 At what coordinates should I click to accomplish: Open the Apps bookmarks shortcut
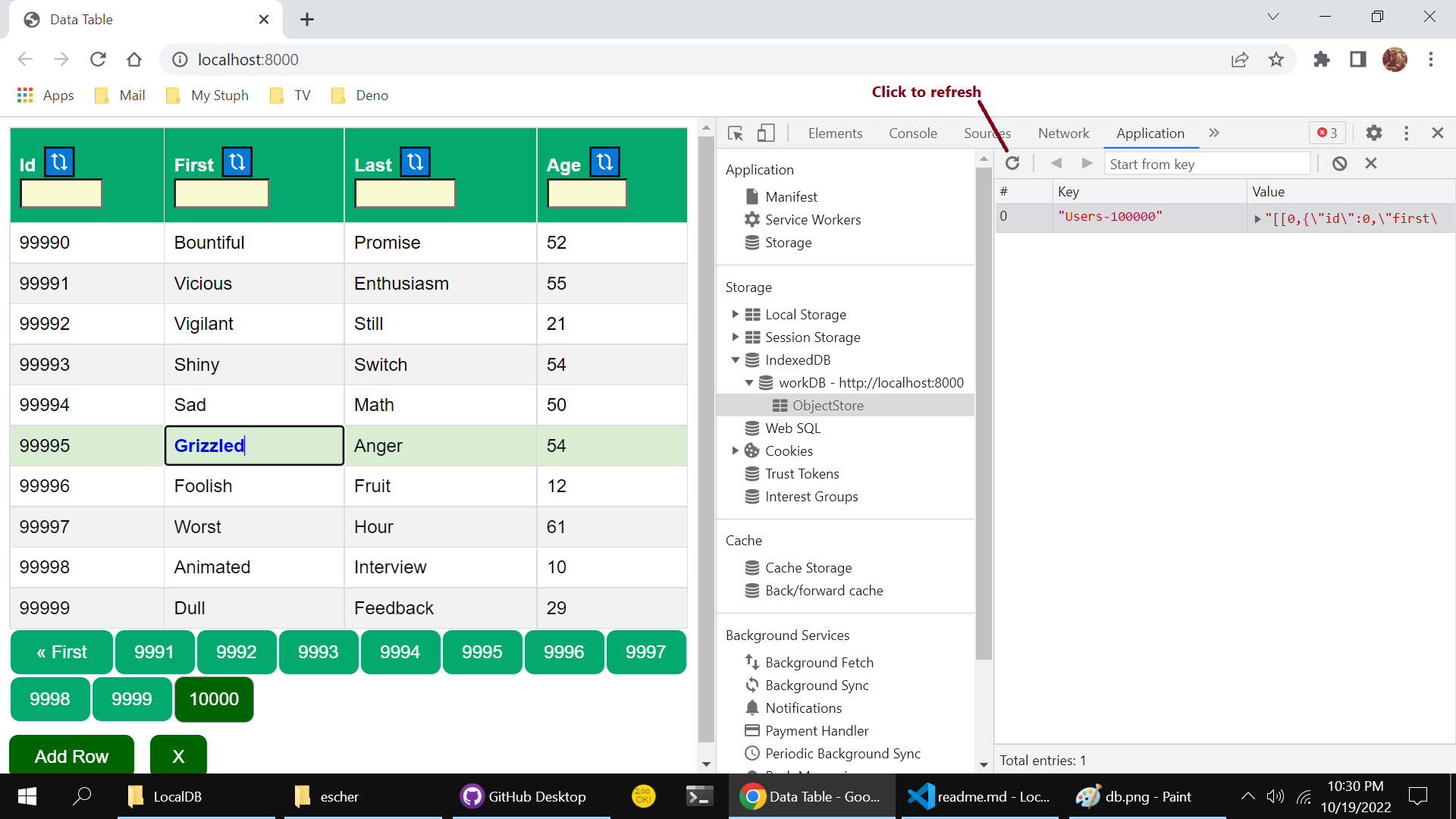click(45, 96)
